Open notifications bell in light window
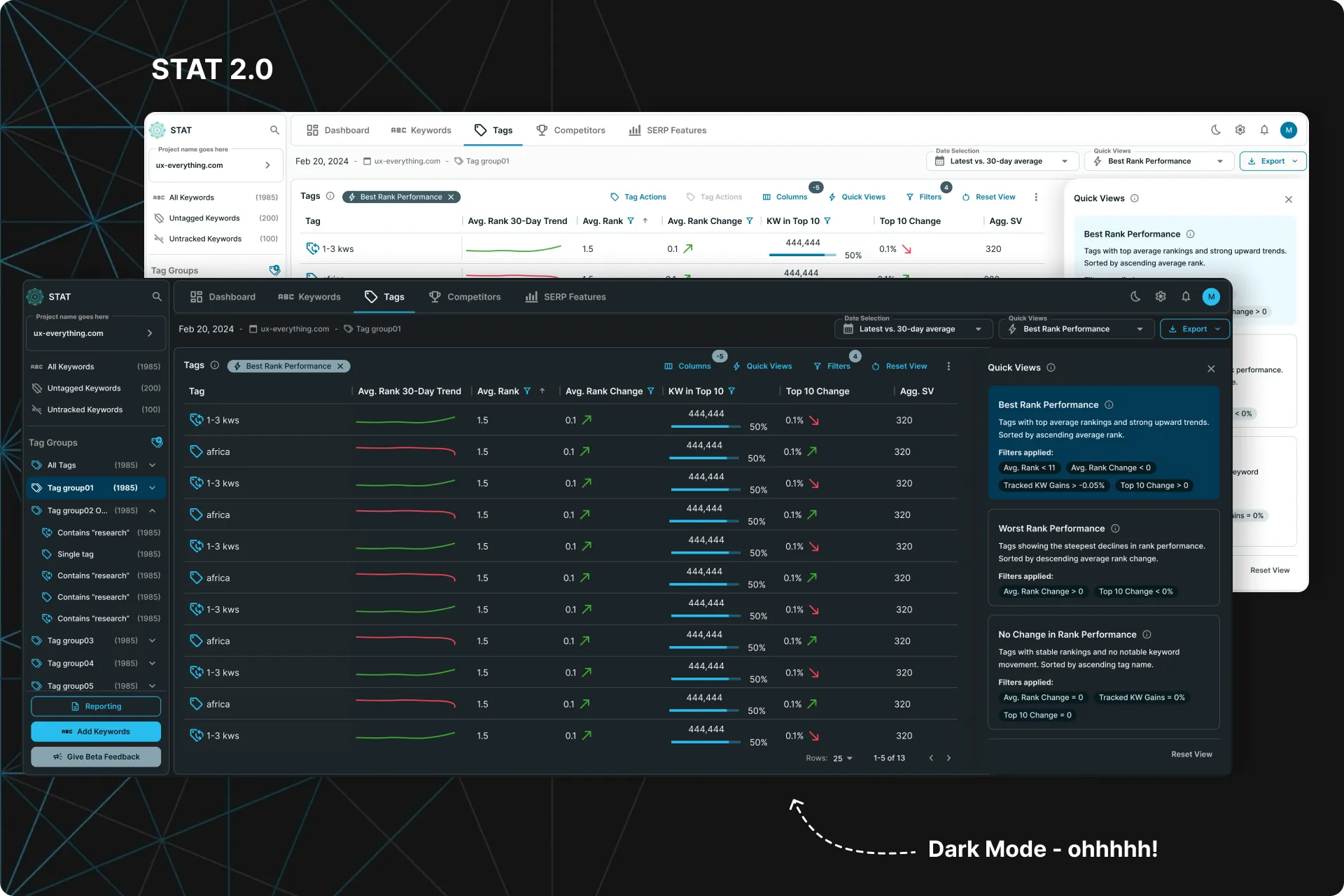Screen dimensions: 1344x896 (x=1264, y=130)
